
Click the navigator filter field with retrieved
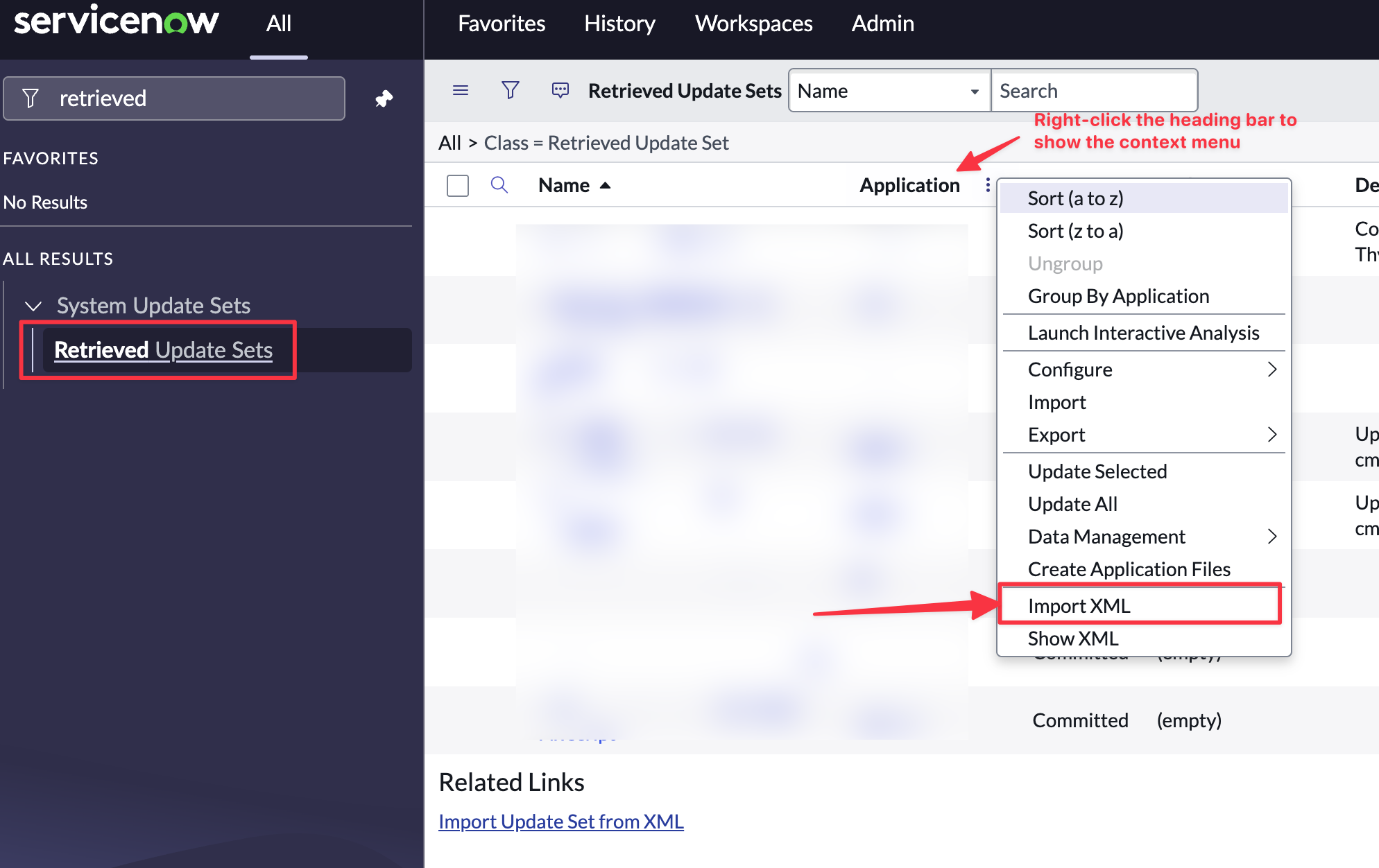pos(174,98)
